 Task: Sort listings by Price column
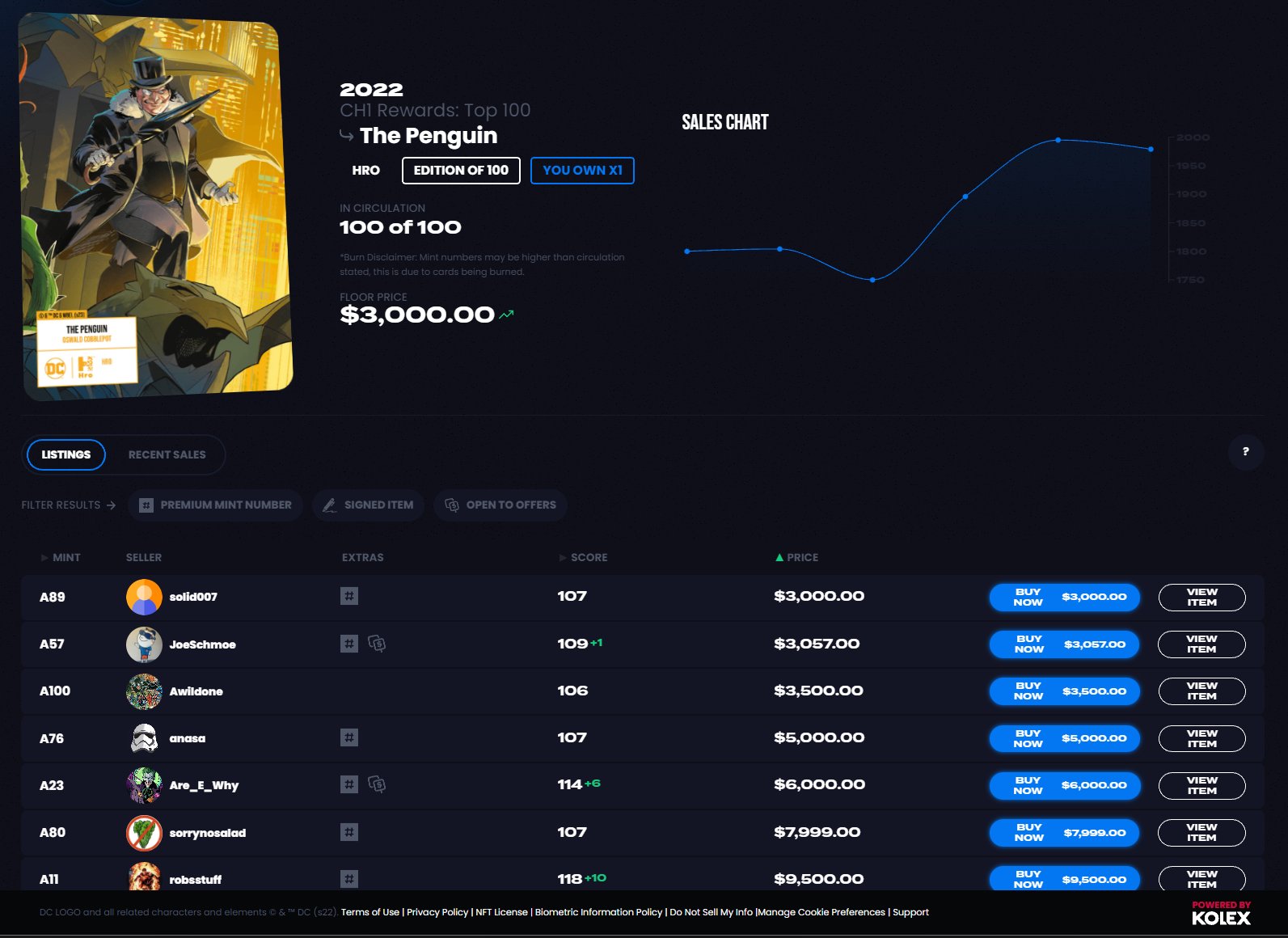(x=796, y=557)
